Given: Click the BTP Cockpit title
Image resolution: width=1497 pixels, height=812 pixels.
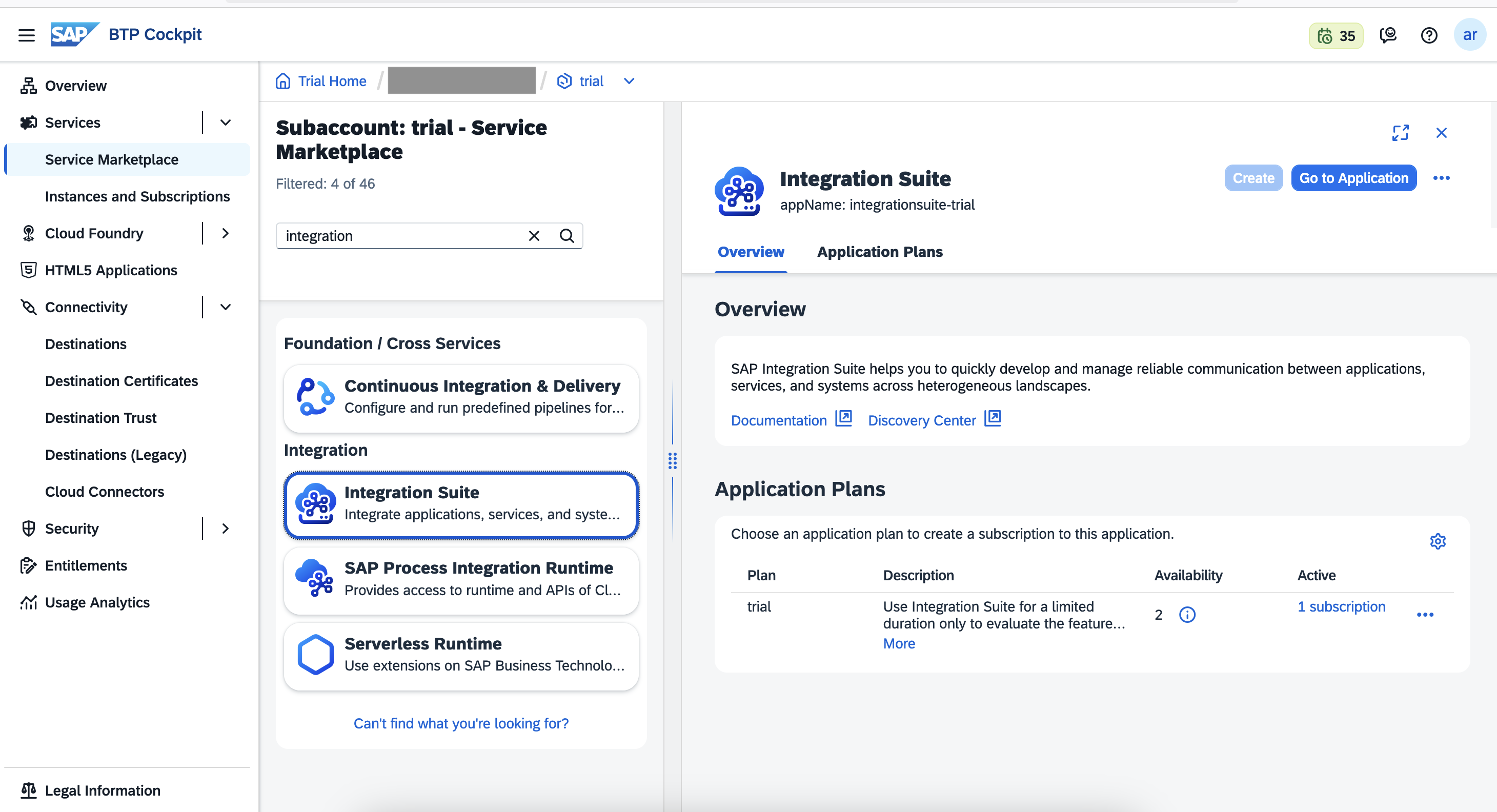Looking at the screenshot, I should coord(155,34).
